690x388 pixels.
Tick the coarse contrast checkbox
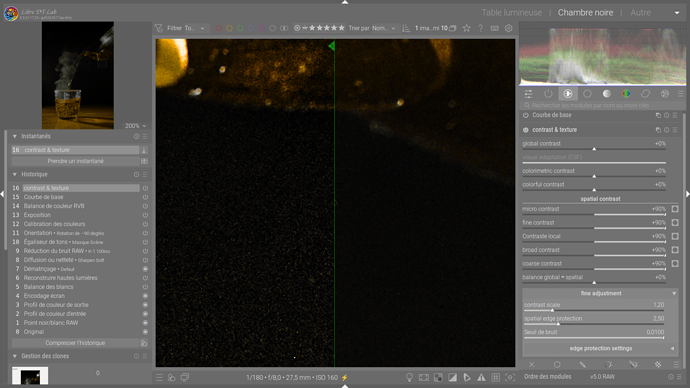(x=675, y=264)
